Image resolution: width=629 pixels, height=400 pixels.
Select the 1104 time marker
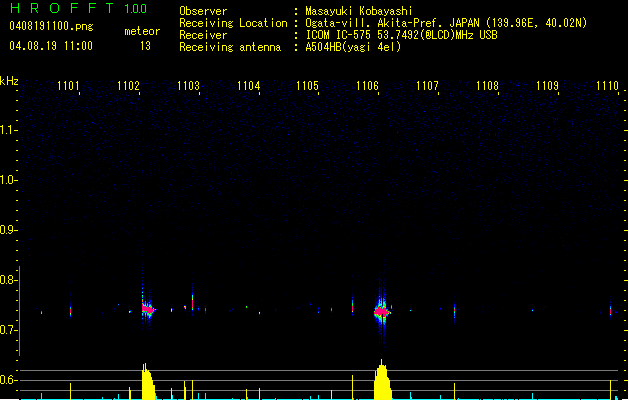tap(249, 86)
